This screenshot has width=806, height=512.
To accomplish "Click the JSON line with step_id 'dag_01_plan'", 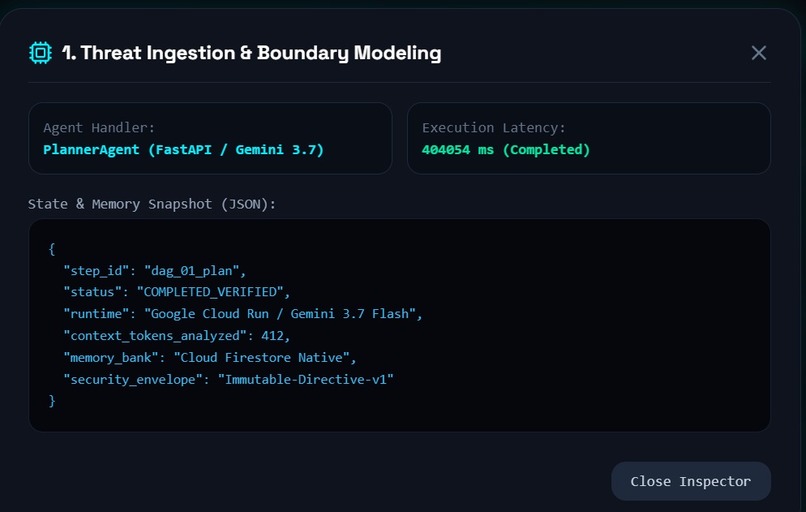I will 155,271.
